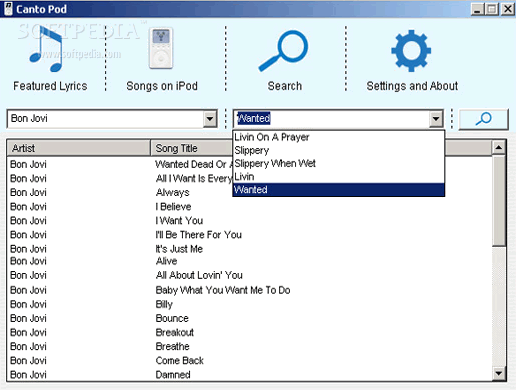516x390 pixels.
Task: Select the 'I Believe' song row
Action: tap(249, 207)
